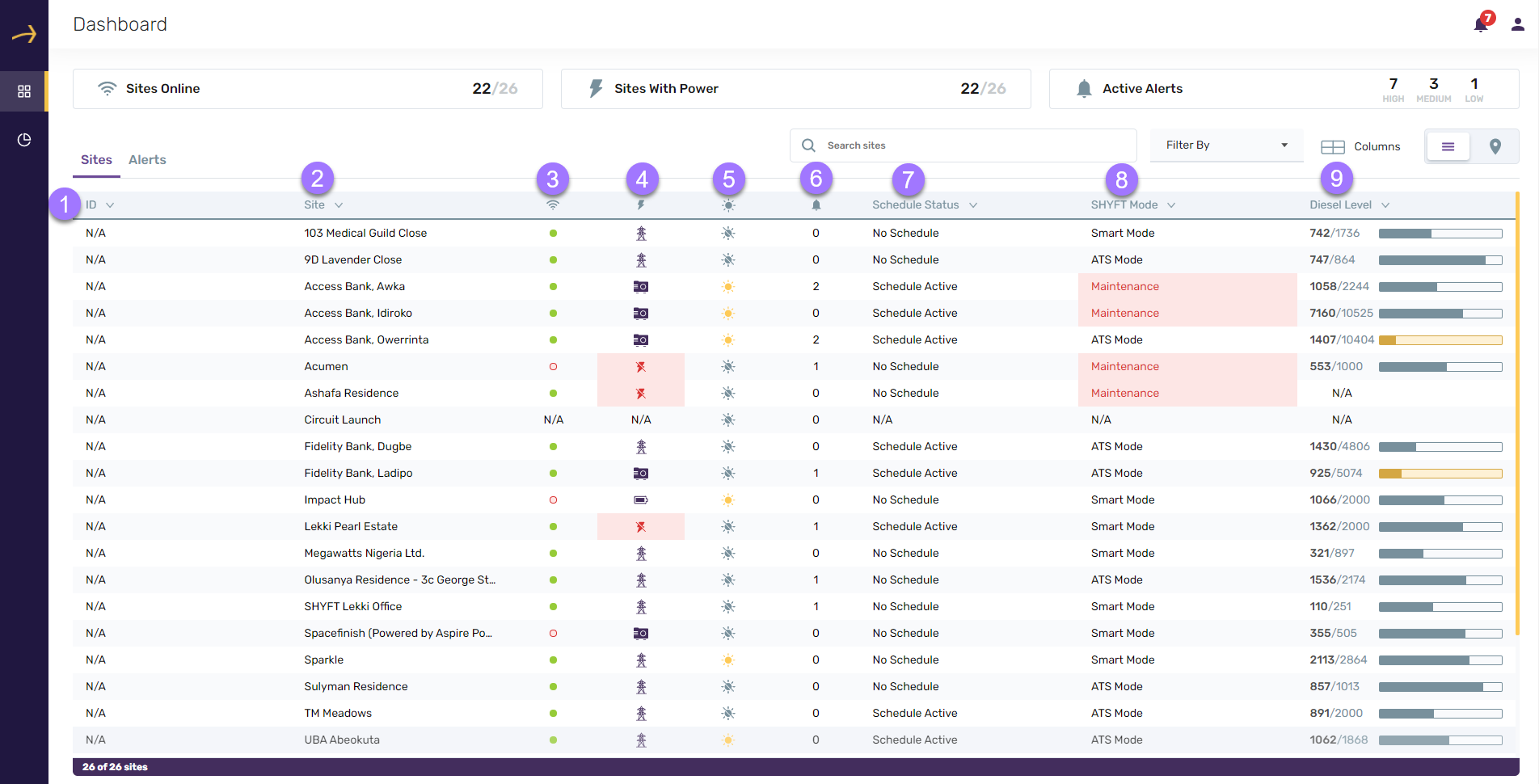Open the Circuit Launch site row
The height and width of the screenshot is (784, 1539).
794,420
